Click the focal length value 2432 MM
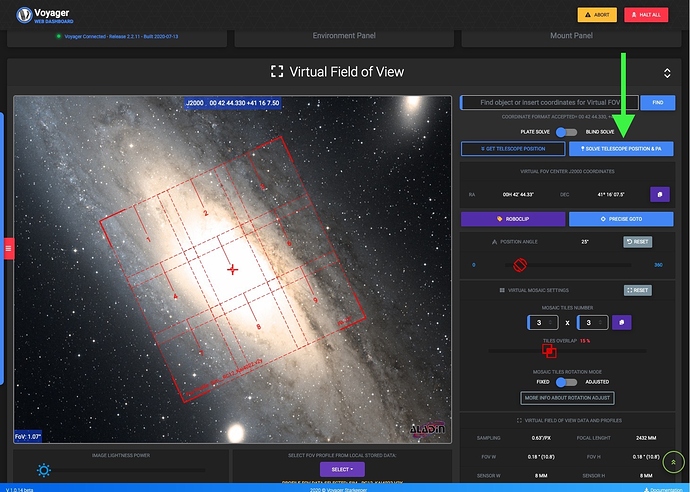Image resolution: width=690 pixels, height=492 pixels. (x=646, y=438)
